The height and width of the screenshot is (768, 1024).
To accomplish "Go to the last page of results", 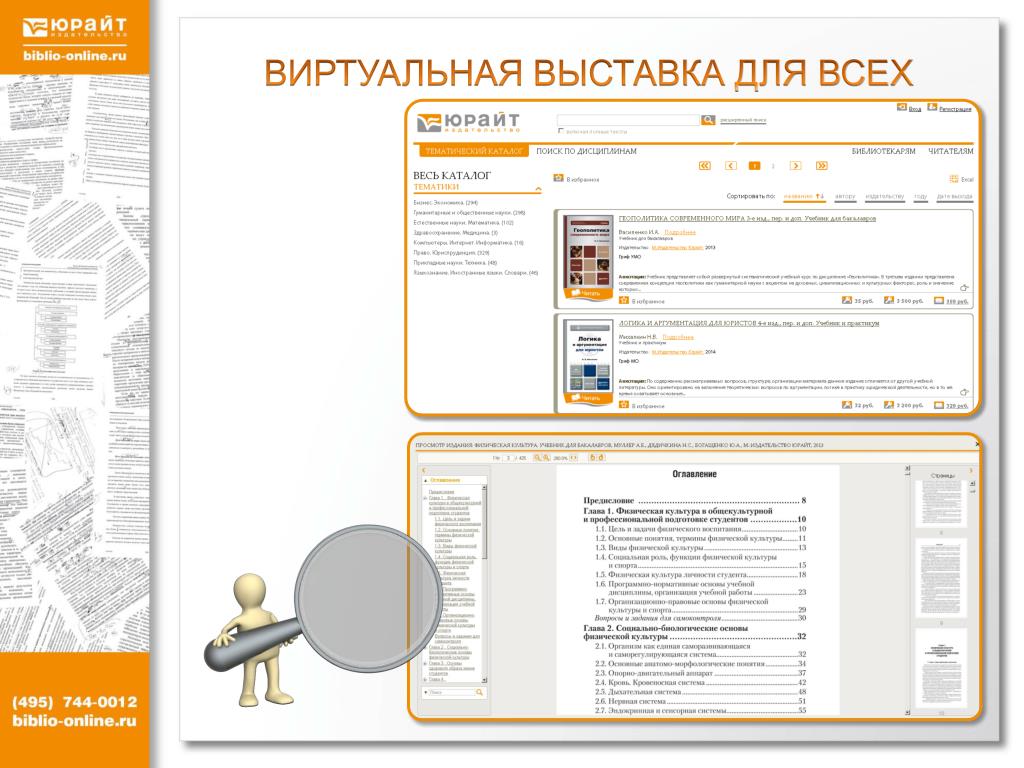I will 822,166.
